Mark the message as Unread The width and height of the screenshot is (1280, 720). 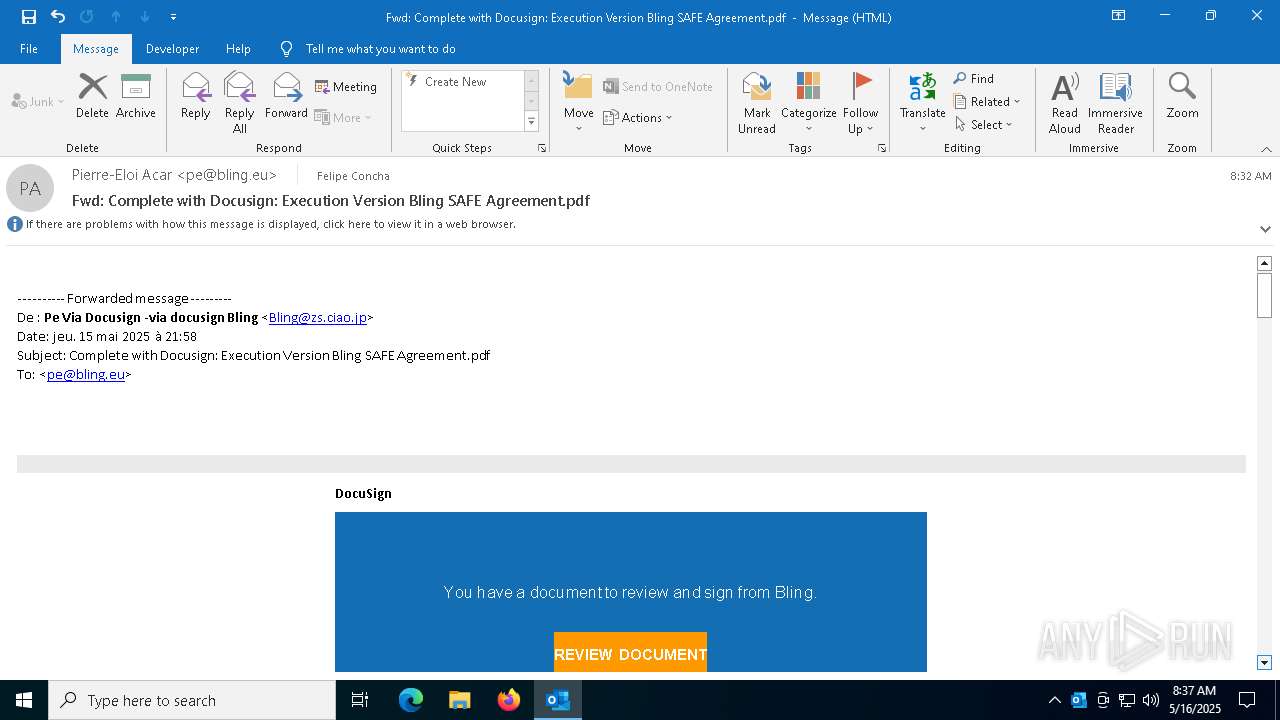click(757, 102)
